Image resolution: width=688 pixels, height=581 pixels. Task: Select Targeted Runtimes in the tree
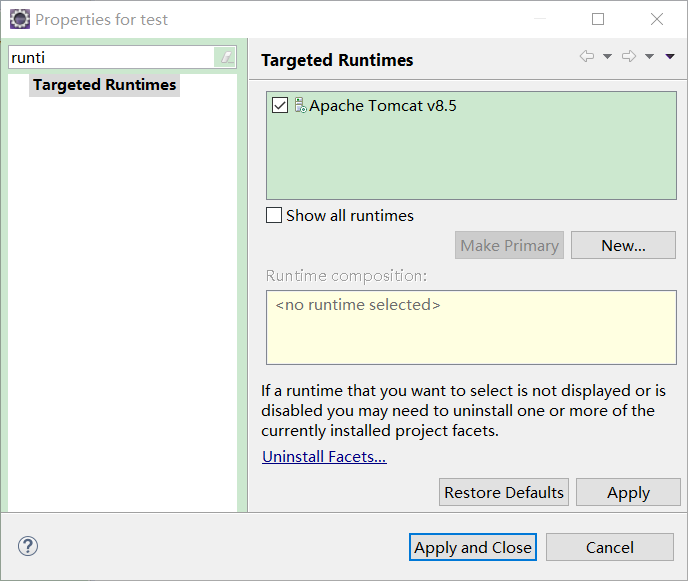(104, 85)
